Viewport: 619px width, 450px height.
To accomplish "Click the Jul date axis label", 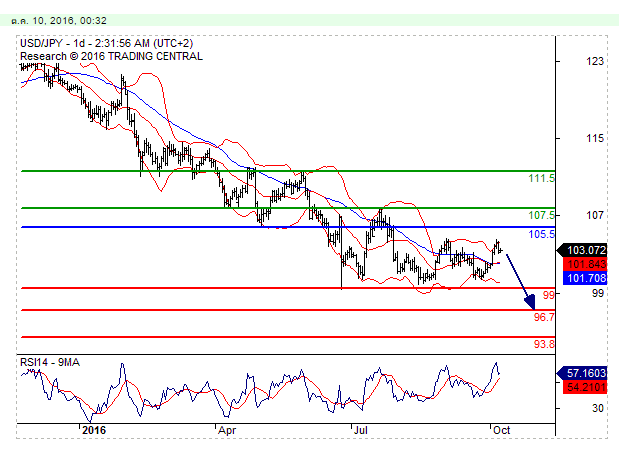I will tap(361, 430).
